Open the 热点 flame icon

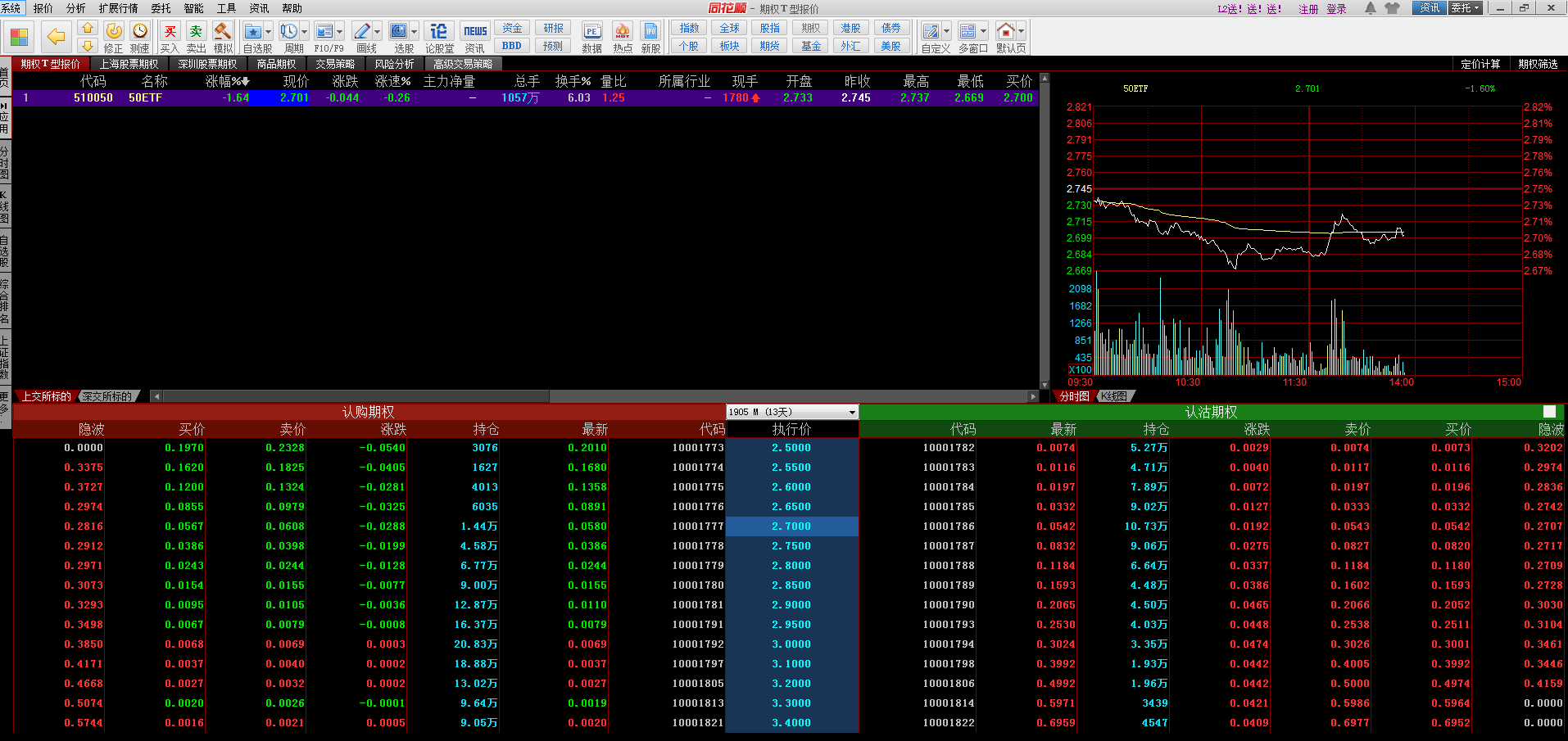[623, 31]
